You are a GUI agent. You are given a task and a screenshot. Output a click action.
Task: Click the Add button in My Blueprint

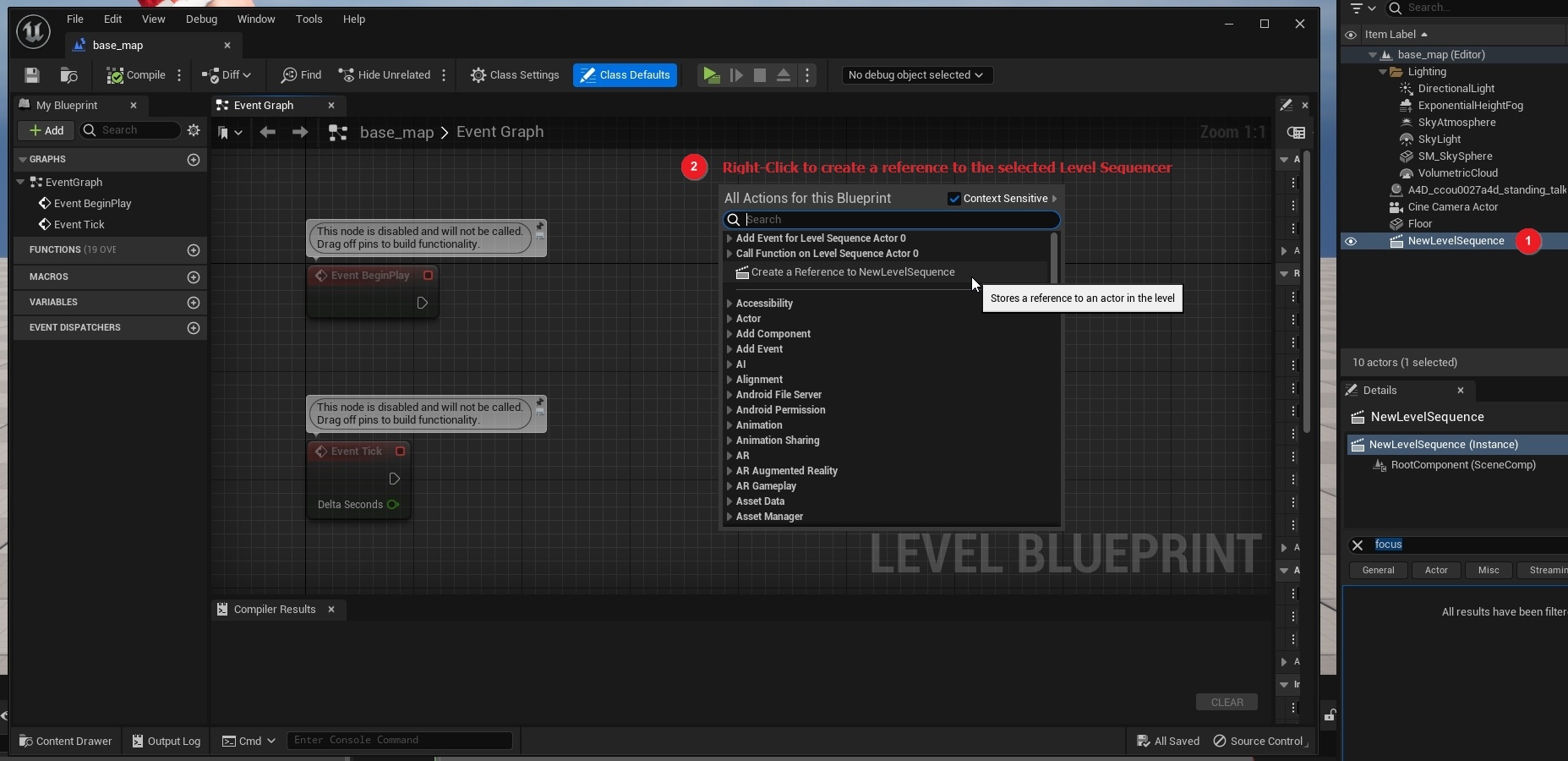tap(46, 130)
